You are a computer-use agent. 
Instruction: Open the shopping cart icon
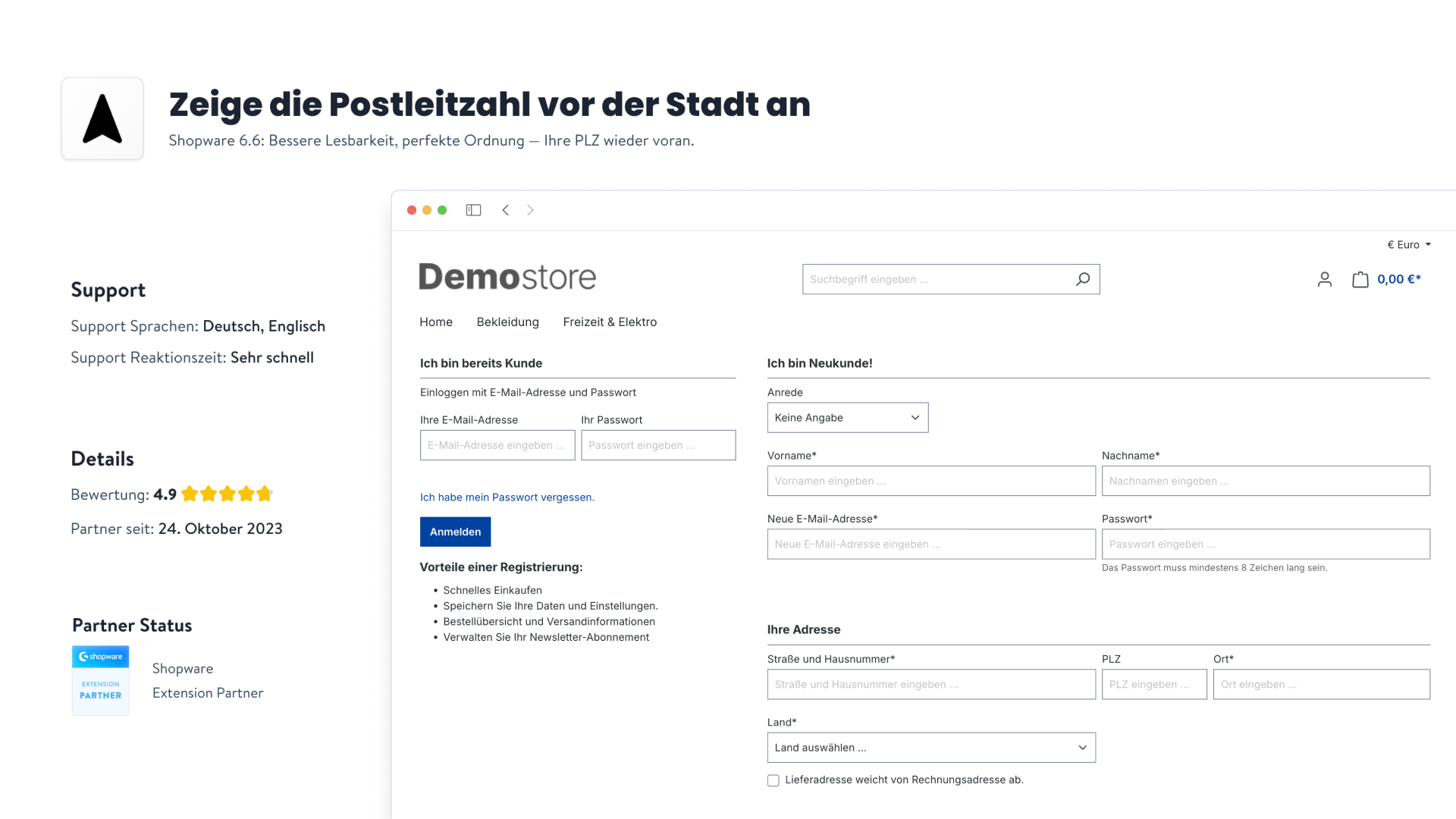coord(1360,279)
